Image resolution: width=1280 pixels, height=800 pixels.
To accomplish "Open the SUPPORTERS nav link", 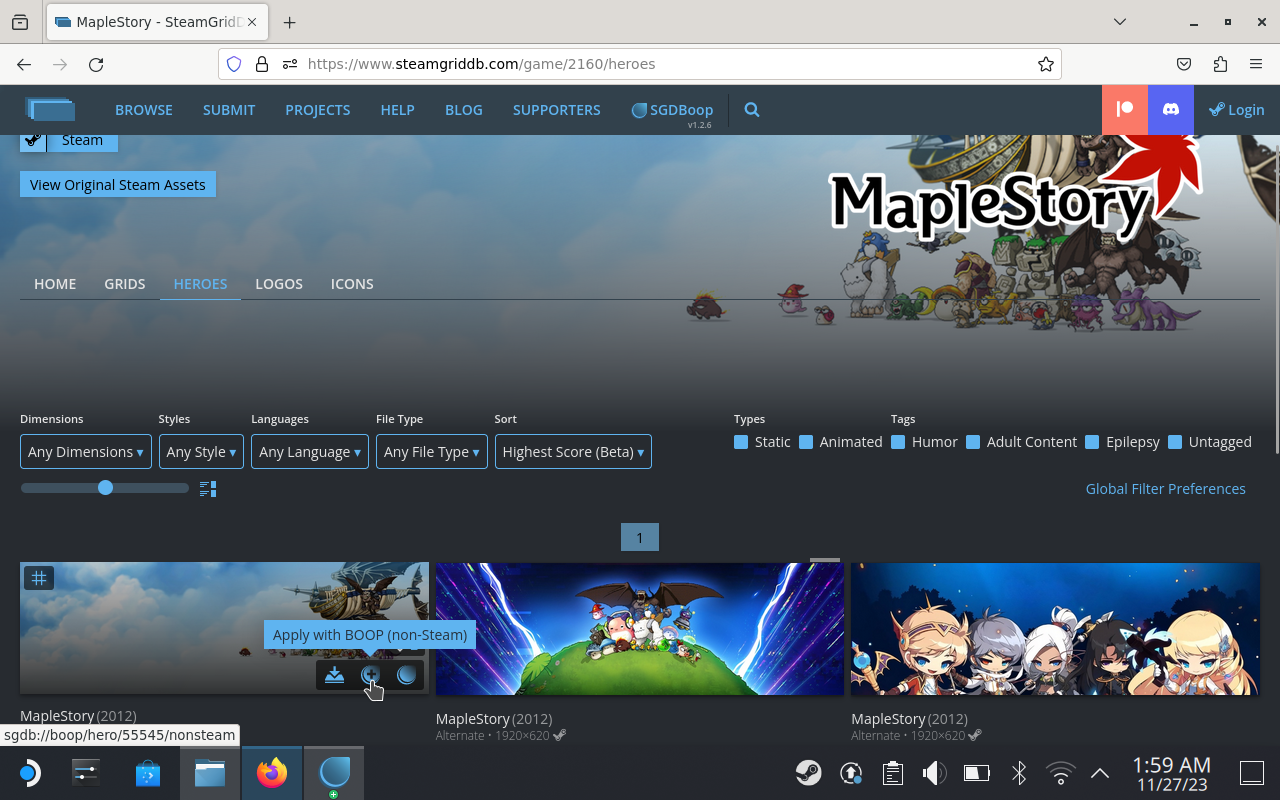I will tap(557, 110).
